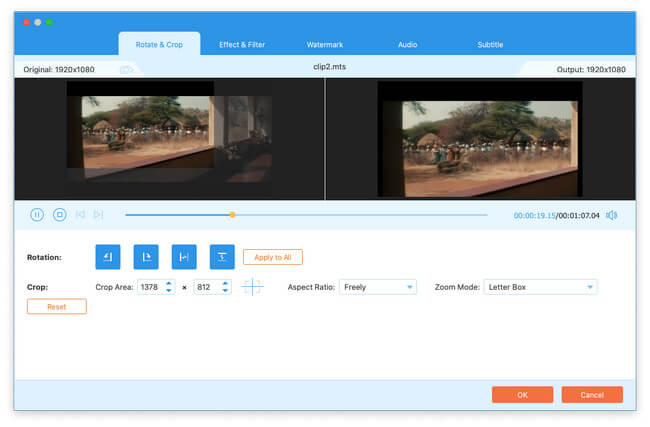Mute audio with the speaker icon

pyautogui.click(x=611, y=214)
